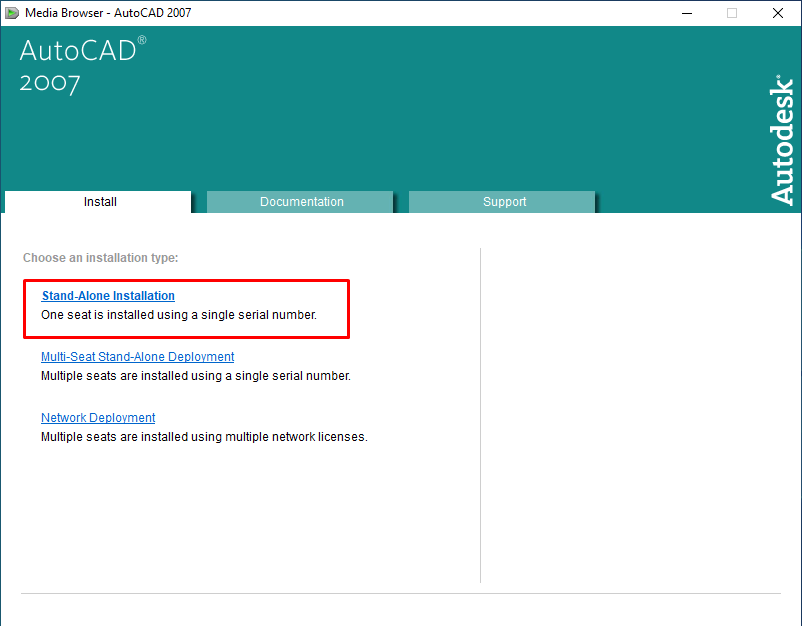Open Multi-Seat Stand-Alone Deployment link
Viewport: 802px width, 626px height.
[137, 357]
